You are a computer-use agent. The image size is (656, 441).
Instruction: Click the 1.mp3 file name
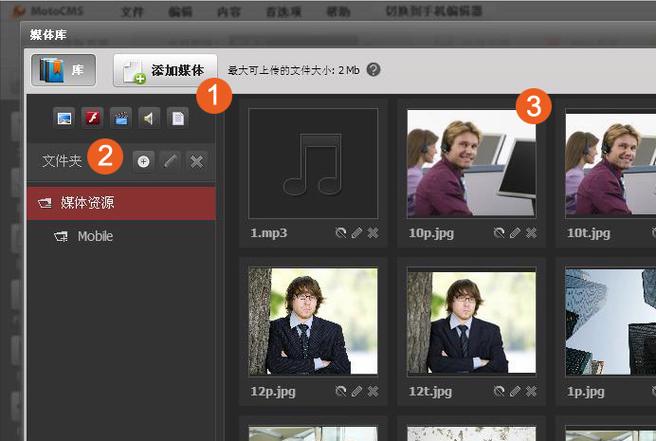[269, 233]
